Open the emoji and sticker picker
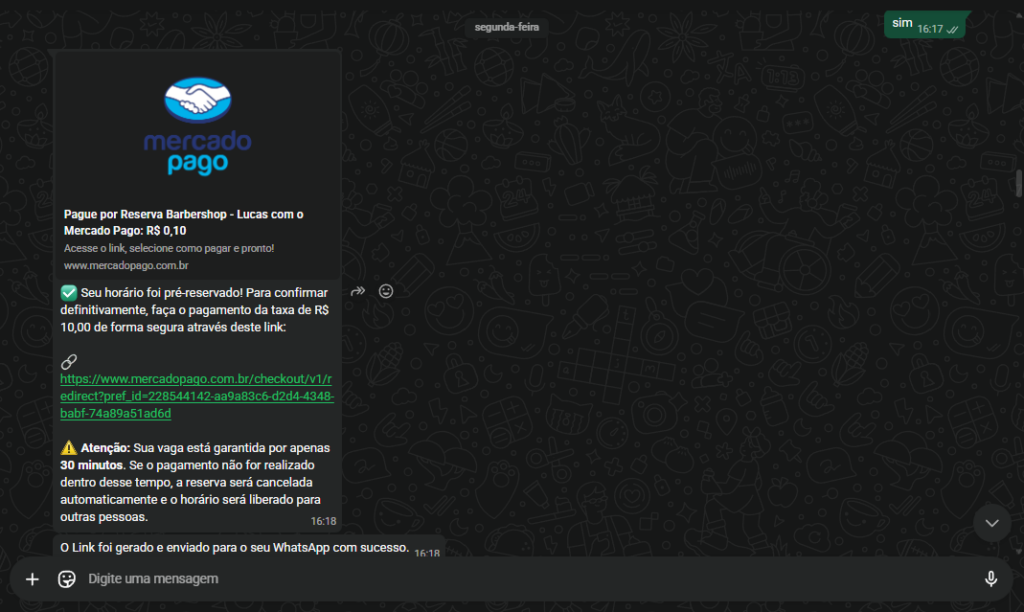Viewport: 1024px width, 612px height. (67, 579)
